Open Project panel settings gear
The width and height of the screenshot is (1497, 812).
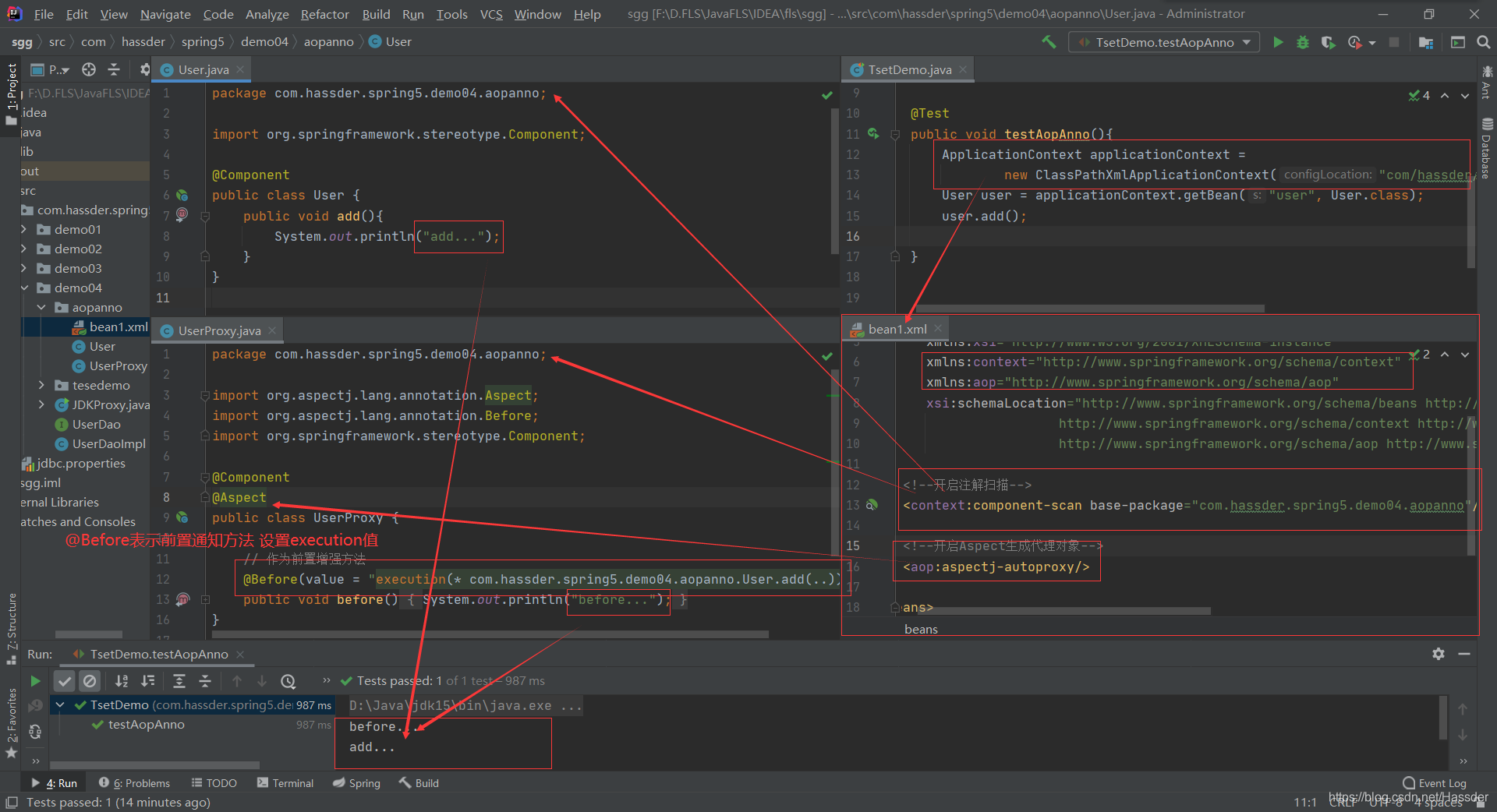[144, 69]
